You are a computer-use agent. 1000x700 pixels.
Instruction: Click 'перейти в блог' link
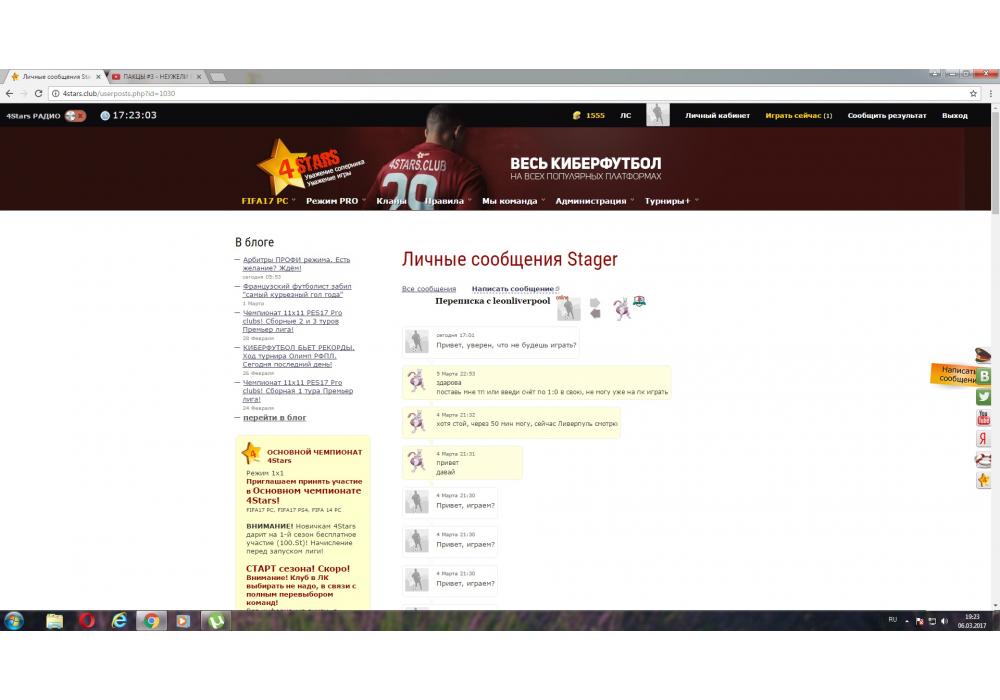click(x=274, y=418)
